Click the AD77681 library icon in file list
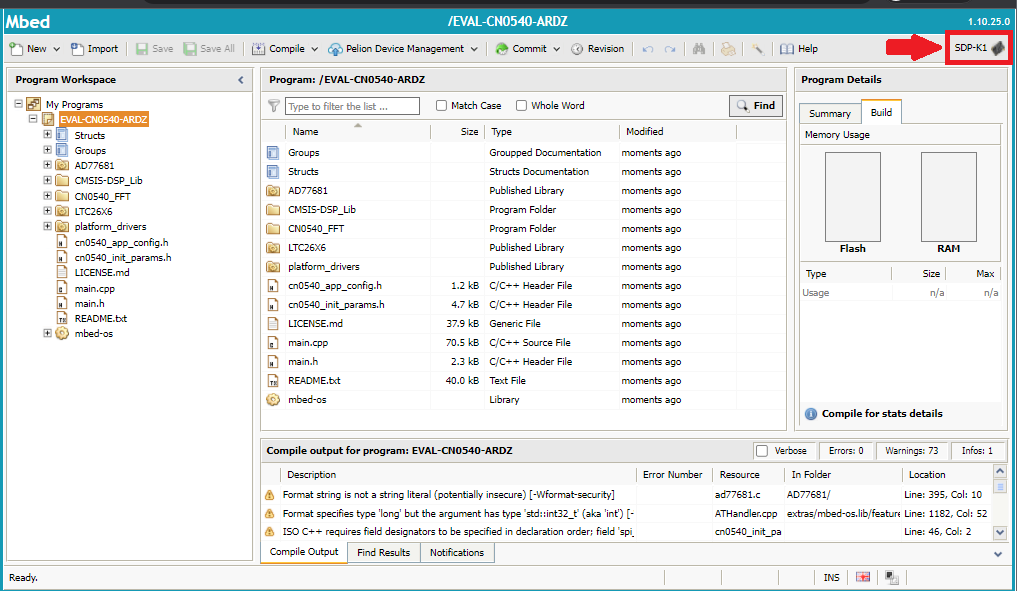Screen dimensions: 1018x591 [x=273, y=191]
